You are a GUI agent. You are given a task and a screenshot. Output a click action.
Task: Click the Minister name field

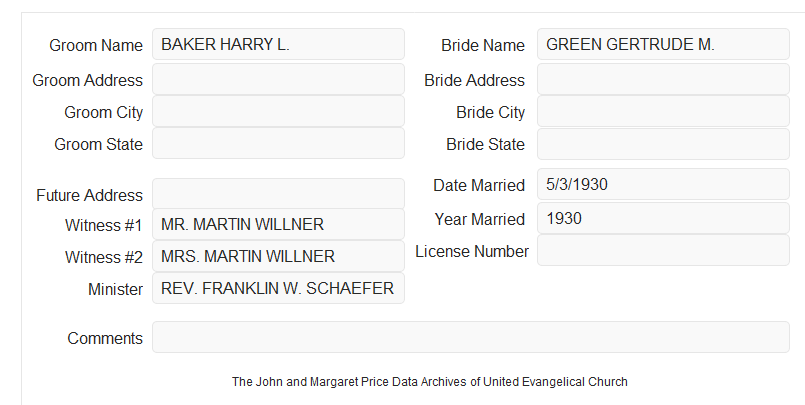(x=278, y=288)
